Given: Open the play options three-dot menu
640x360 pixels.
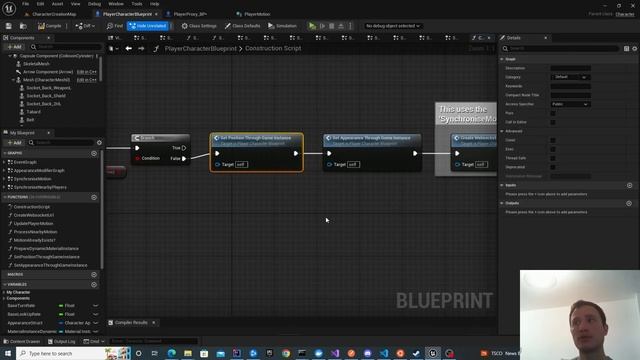Looking at the screenshot, I should pyautogui.click(x=350, y=26).
